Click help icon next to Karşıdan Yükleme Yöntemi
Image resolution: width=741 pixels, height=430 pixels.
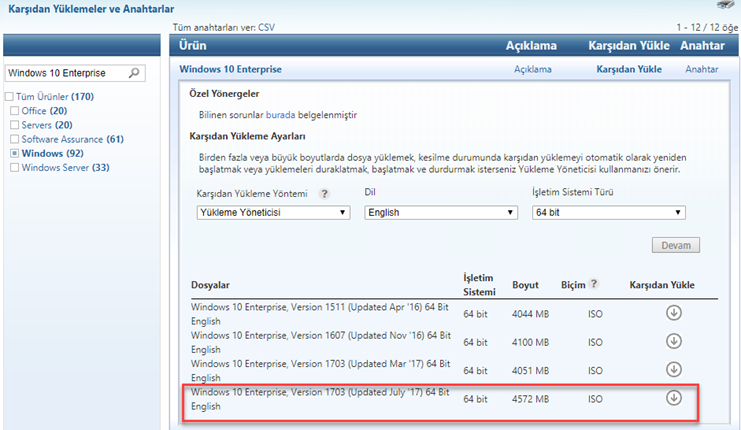324,194
